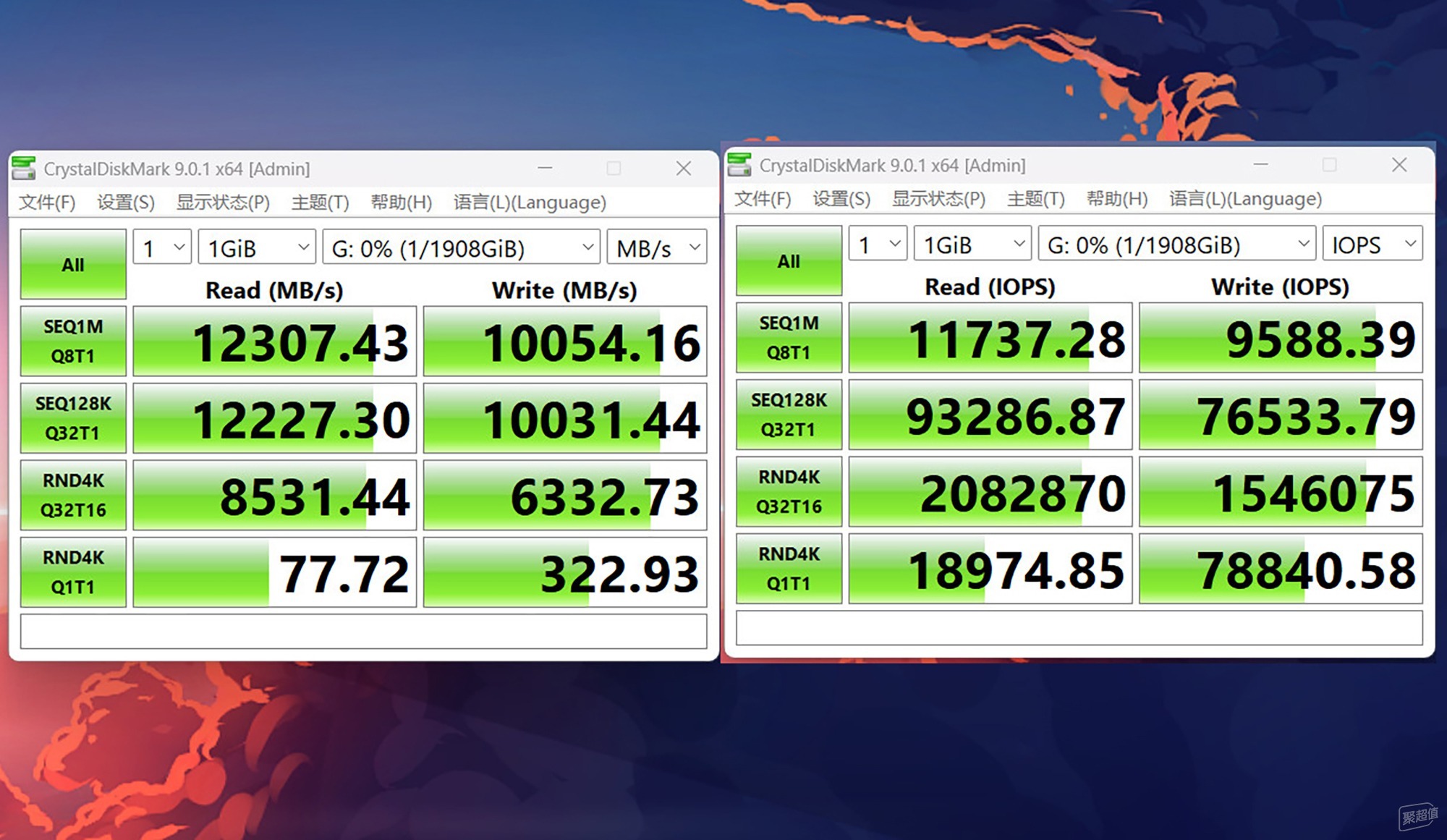The width and height of the screenshot is (1447, 840).
Task: Open test count dropdown in right window
Action: click(x=878, y=245)
